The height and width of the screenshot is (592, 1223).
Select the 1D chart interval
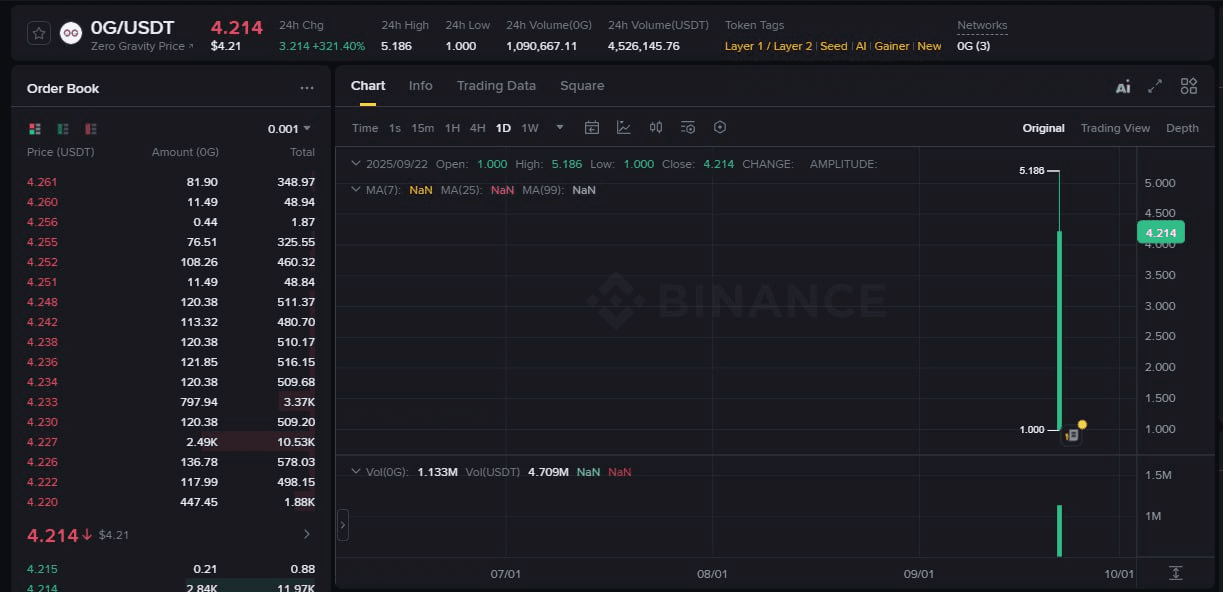503,128
